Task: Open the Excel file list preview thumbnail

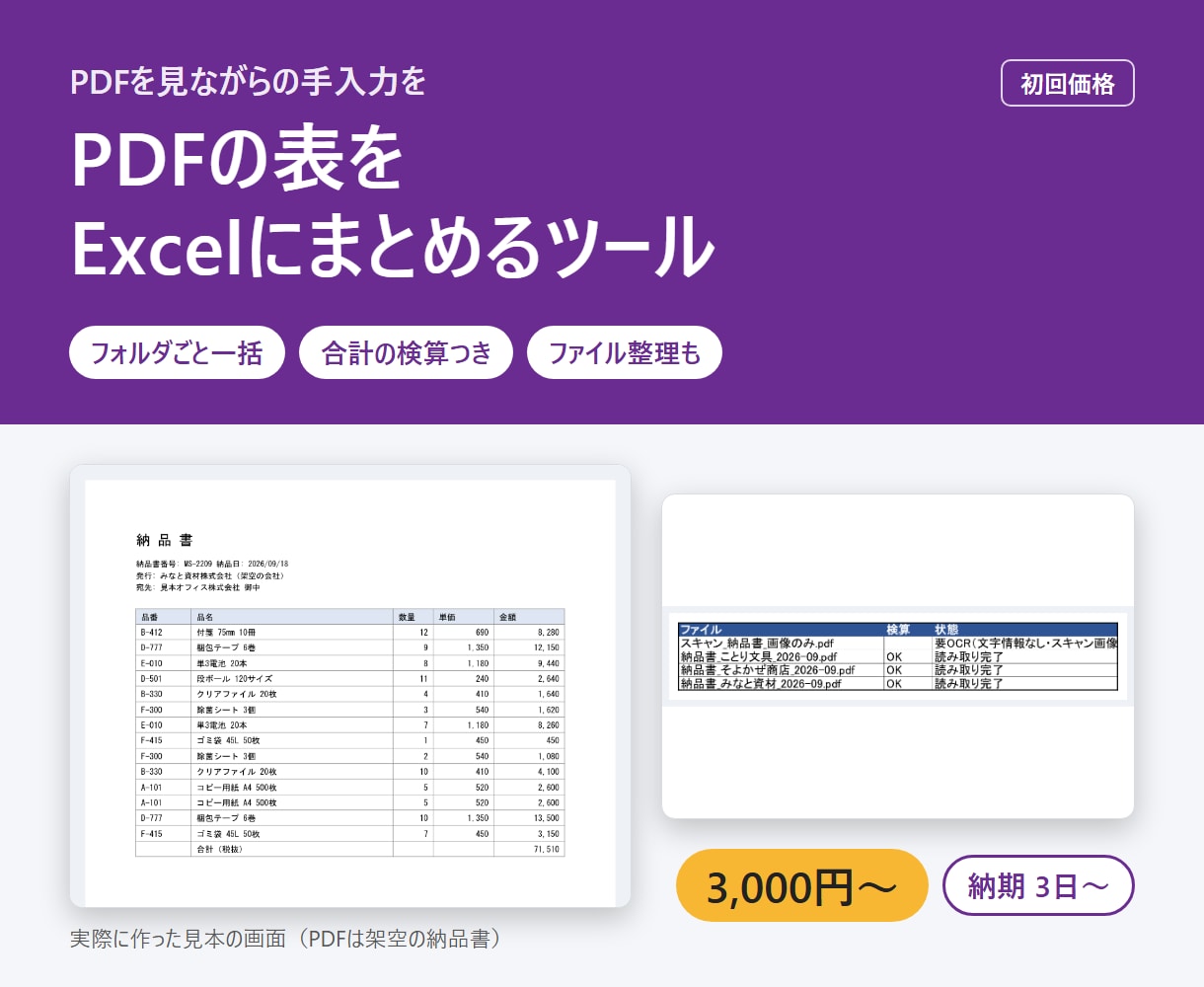Action: pos(898,656)
